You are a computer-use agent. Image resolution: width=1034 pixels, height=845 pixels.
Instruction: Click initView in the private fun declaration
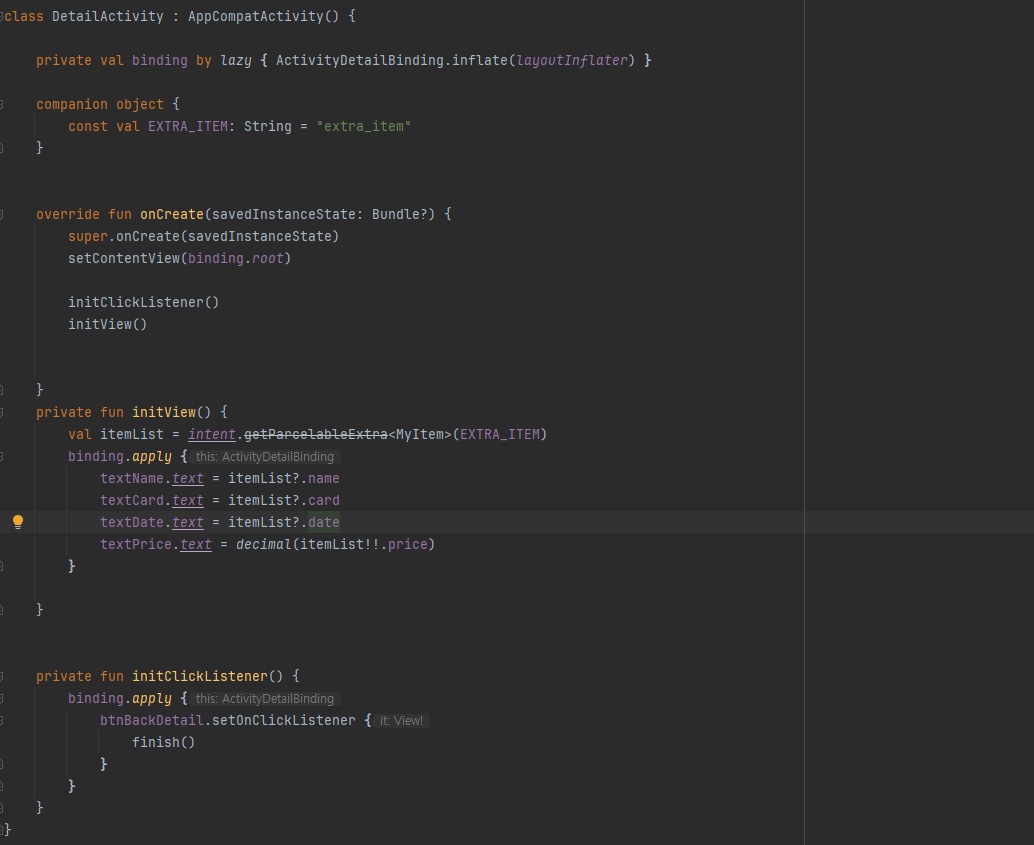click(x=164, y=412)
